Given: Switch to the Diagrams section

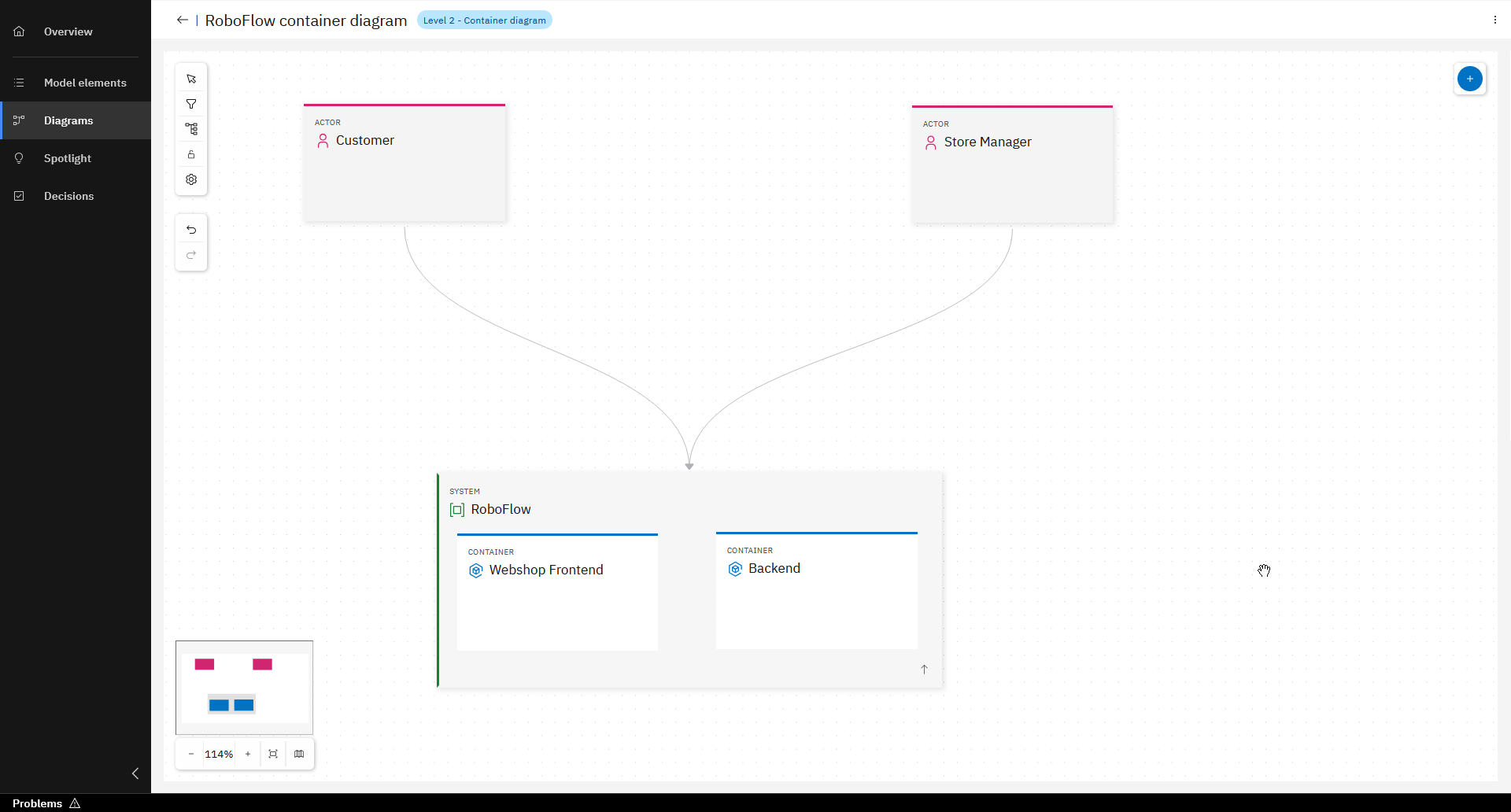Looking at the screenshot, I should pos(68,120).
